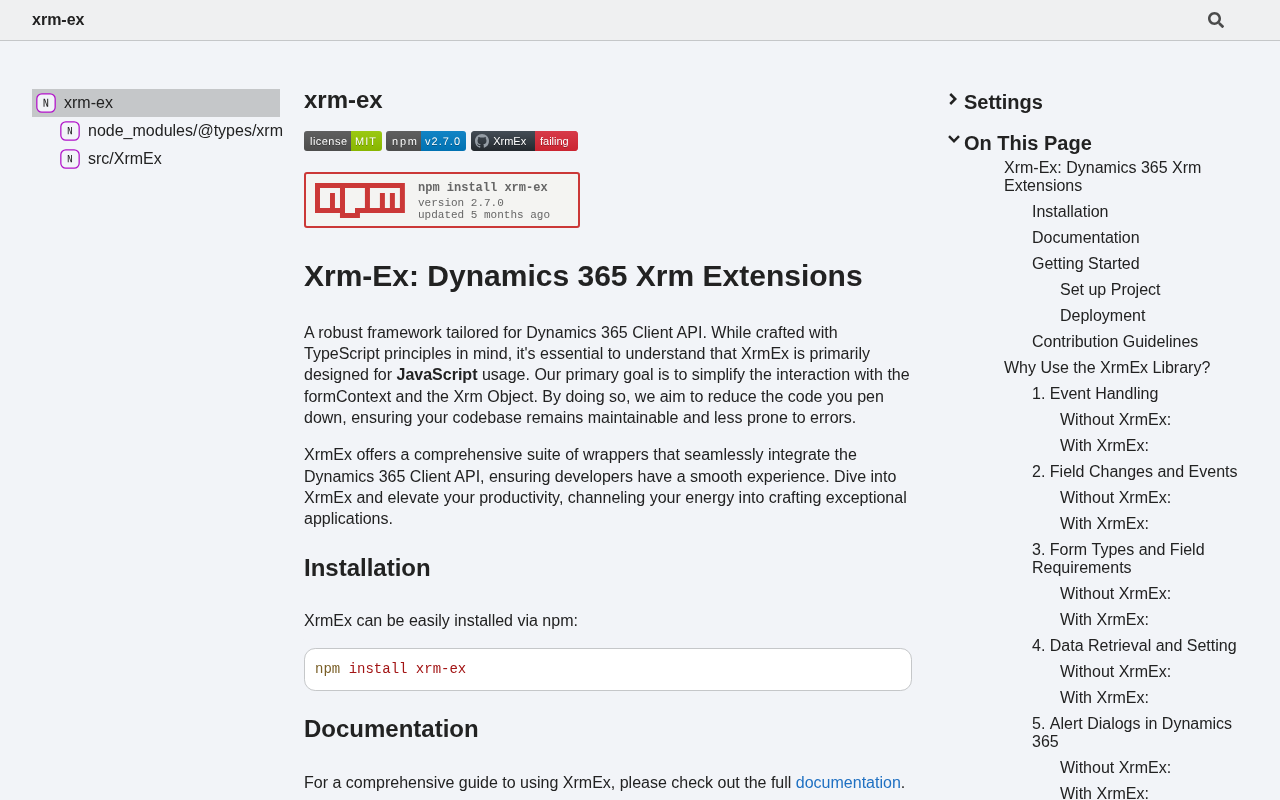Open Without XrmEx: under Alert Dialogs section
1280x800 pixels.
pyautogui.click(x=1115, y=768)
